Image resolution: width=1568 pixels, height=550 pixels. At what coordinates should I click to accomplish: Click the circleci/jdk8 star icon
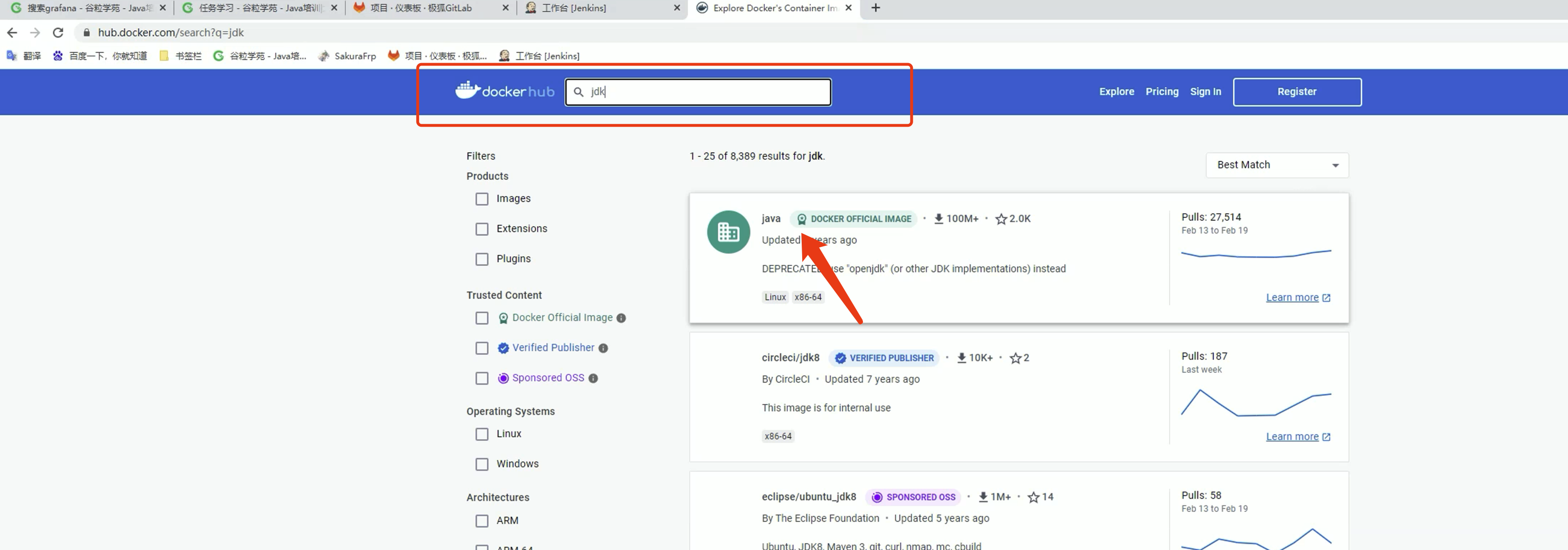[1016, 358]
